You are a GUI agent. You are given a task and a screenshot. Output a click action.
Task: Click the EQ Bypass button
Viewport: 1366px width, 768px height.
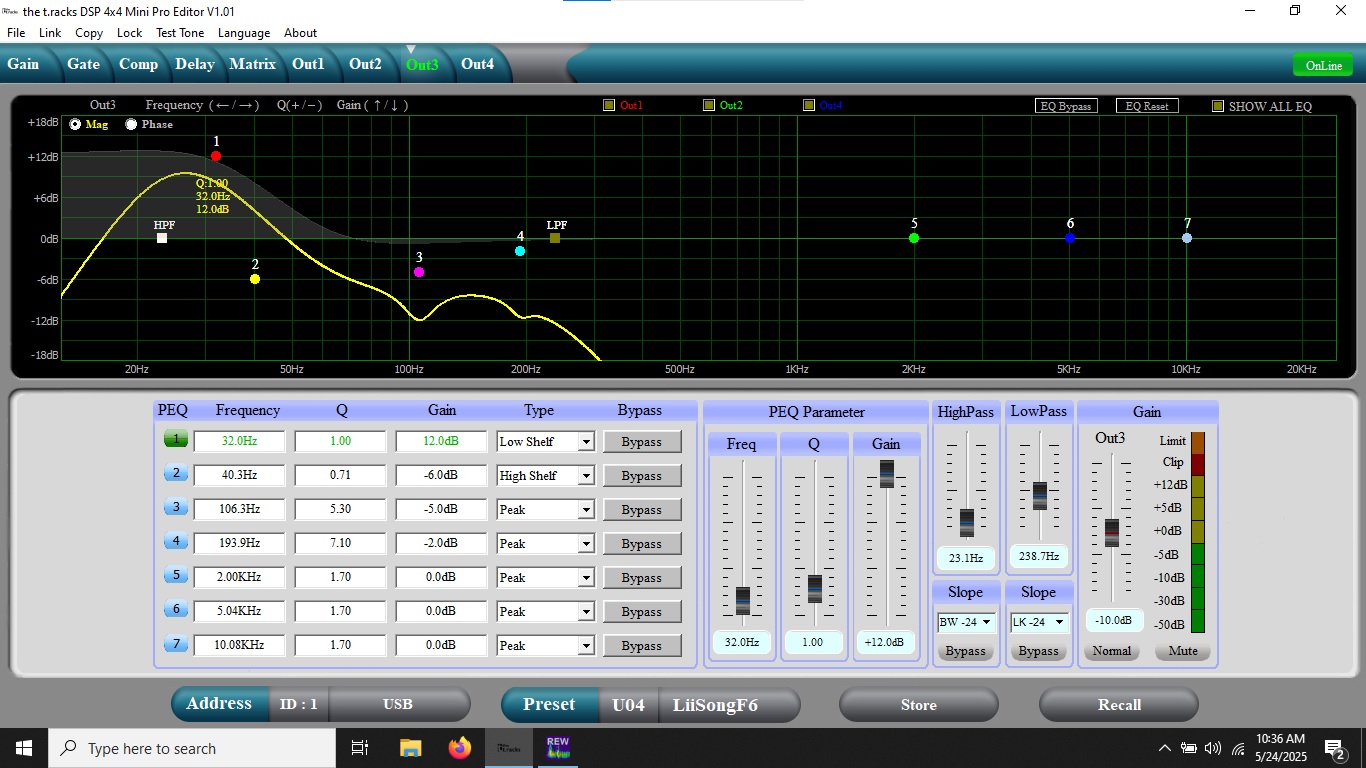(1066, 106)
